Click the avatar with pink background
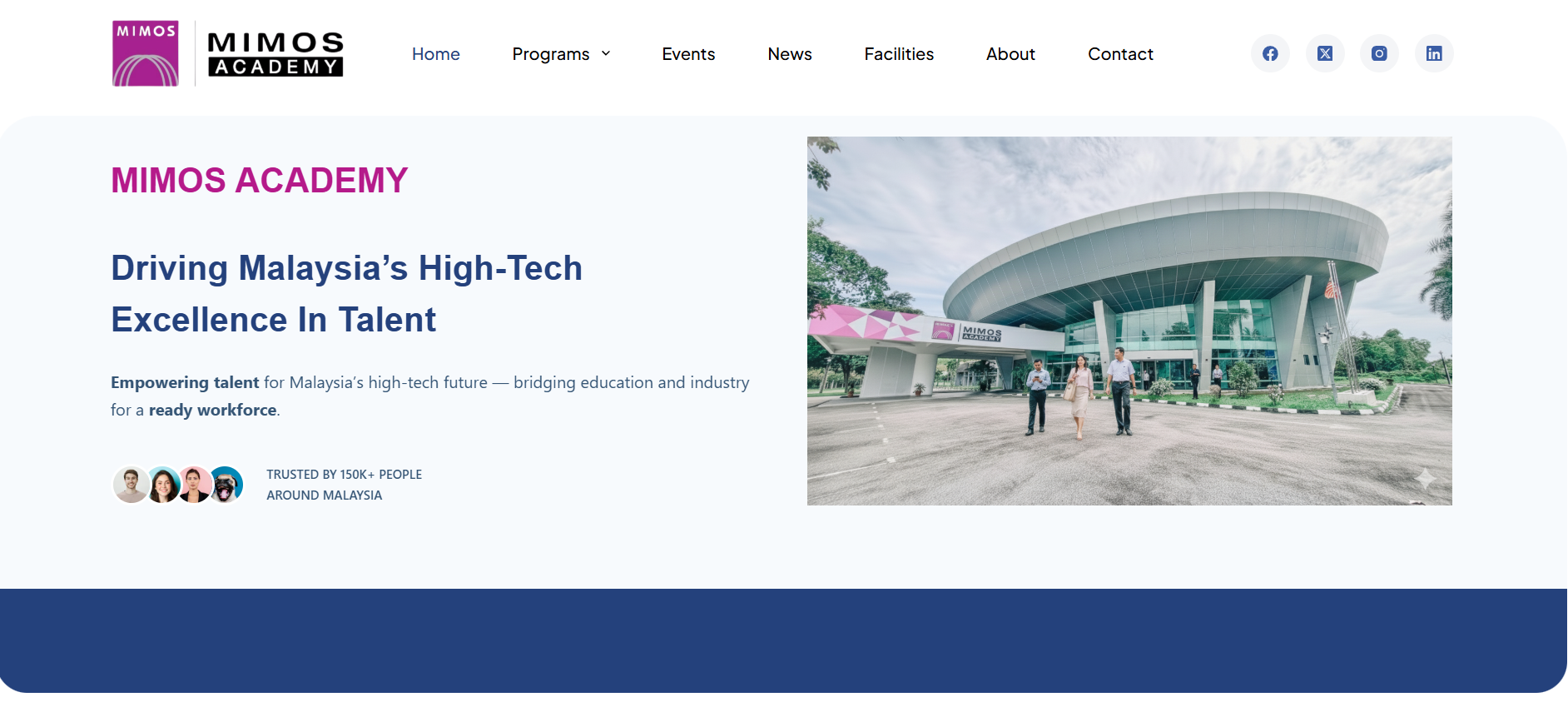 [196, 485]
